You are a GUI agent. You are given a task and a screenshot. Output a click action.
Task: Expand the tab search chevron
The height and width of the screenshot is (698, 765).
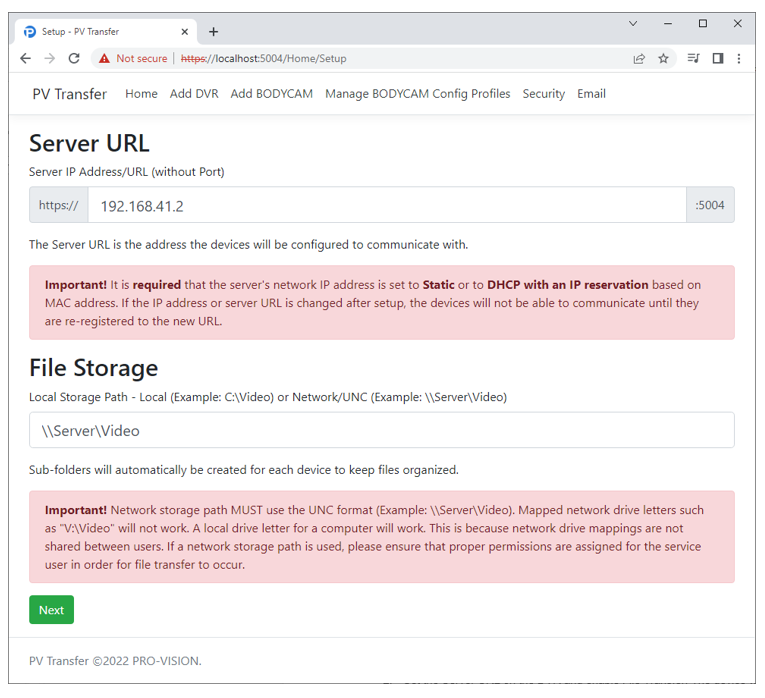tap(633, 23)
